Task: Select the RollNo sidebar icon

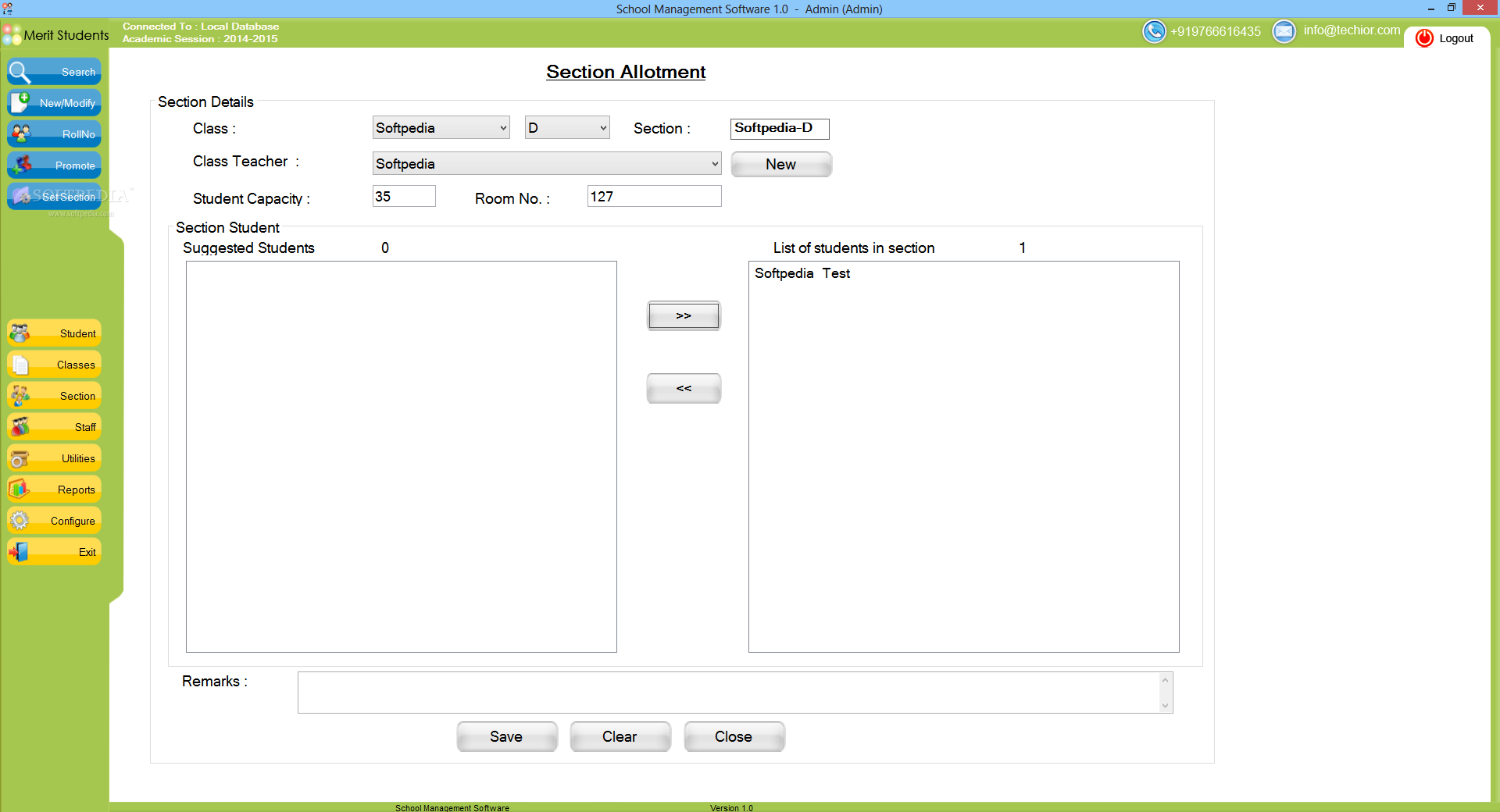Action: pos(21,134)
